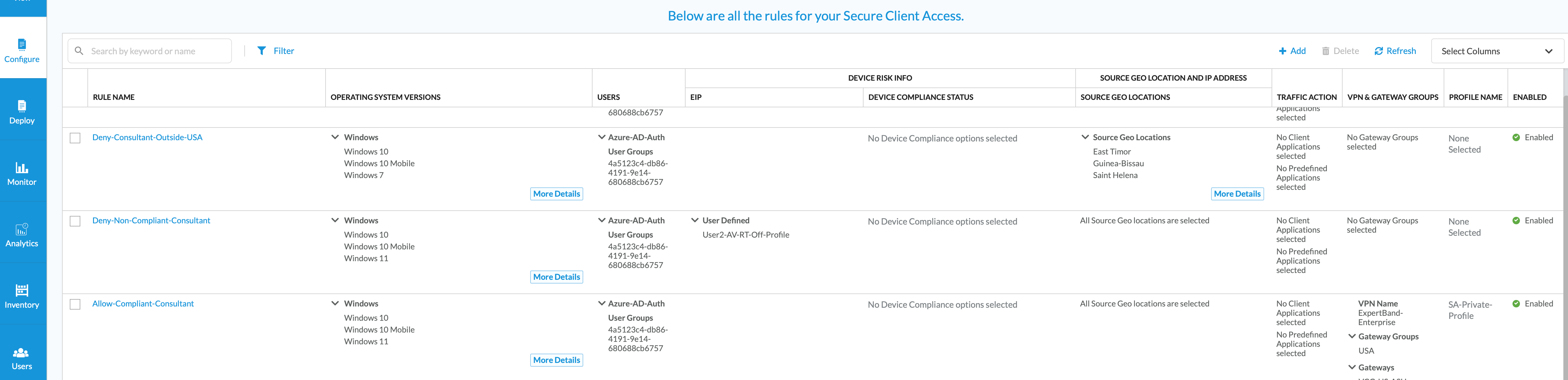Sort by the Rule Name column header
The height and width of the screenshot is (380, 1568).
114,97
